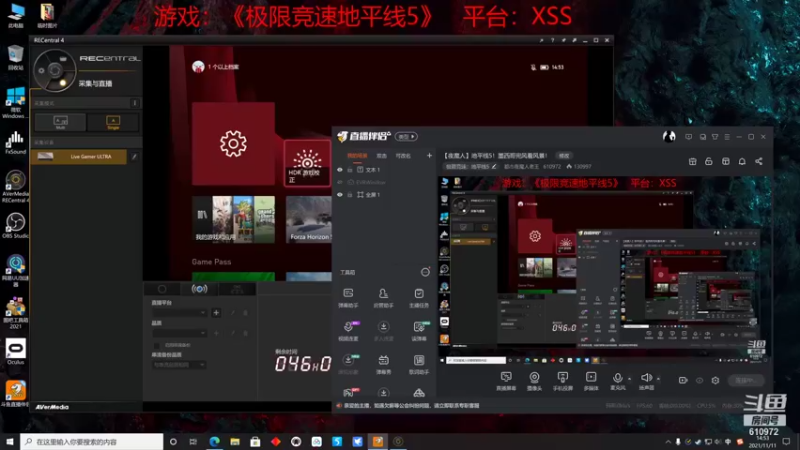The width and height of the screenshot is (800, 450).
Task: Open the 弹幕助手 danmaku assistant tool
Action: point(348,298)
